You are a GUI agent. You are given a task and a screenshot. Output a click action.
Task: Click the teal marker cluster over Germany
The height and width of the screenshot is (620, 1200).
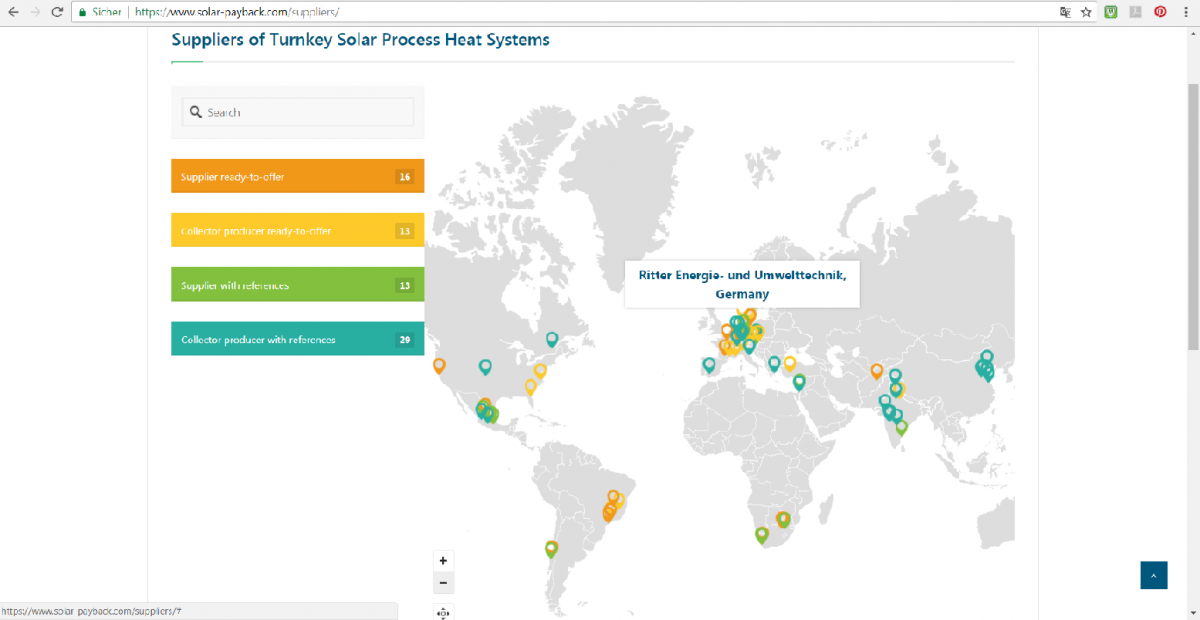[738, 328]
